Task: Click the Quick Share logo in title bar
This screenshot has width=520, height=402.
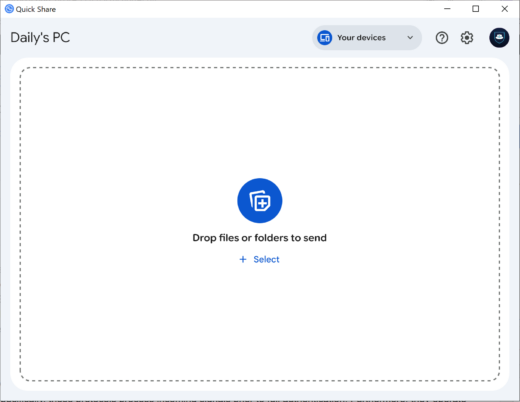Action: point(9,9)
